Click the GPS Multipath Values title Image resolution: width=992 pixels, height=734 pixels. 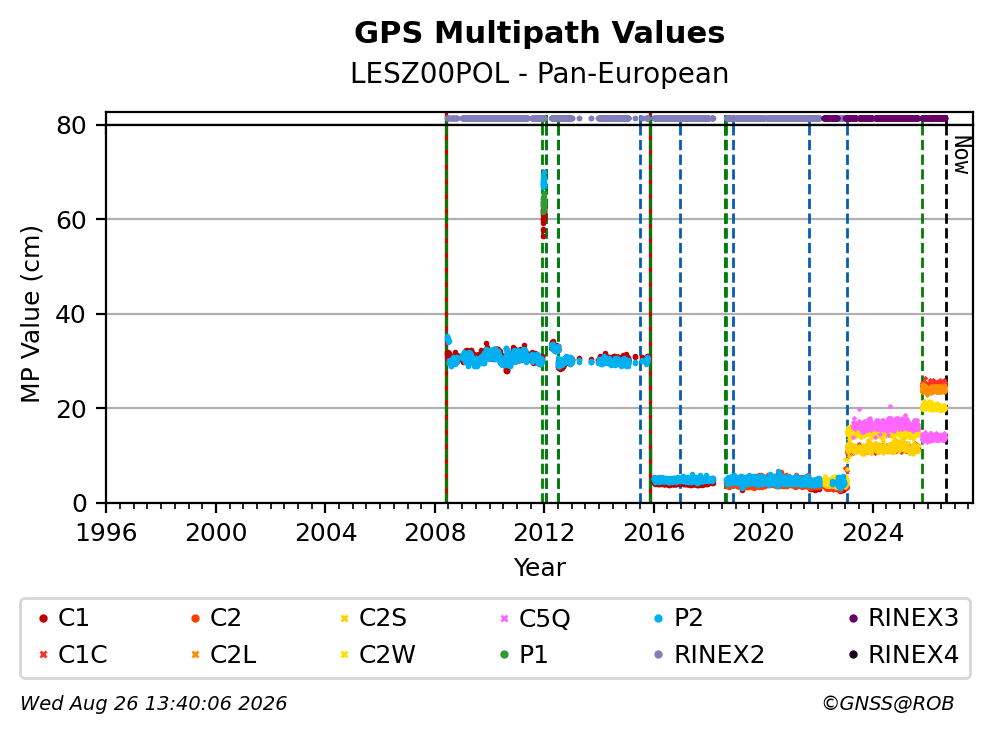pyautogui.click(x=539, y=33)
